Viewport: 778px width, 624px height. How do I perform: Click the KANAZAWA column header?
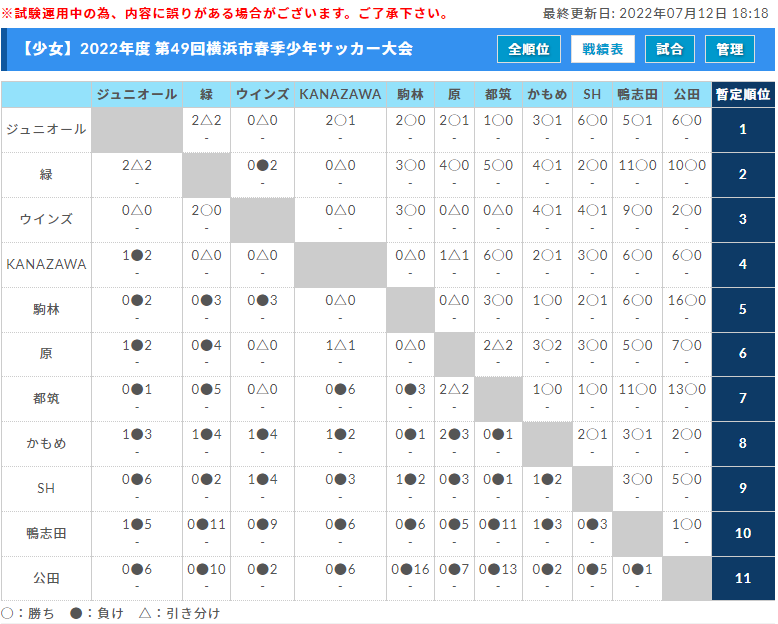coord(340,95)
